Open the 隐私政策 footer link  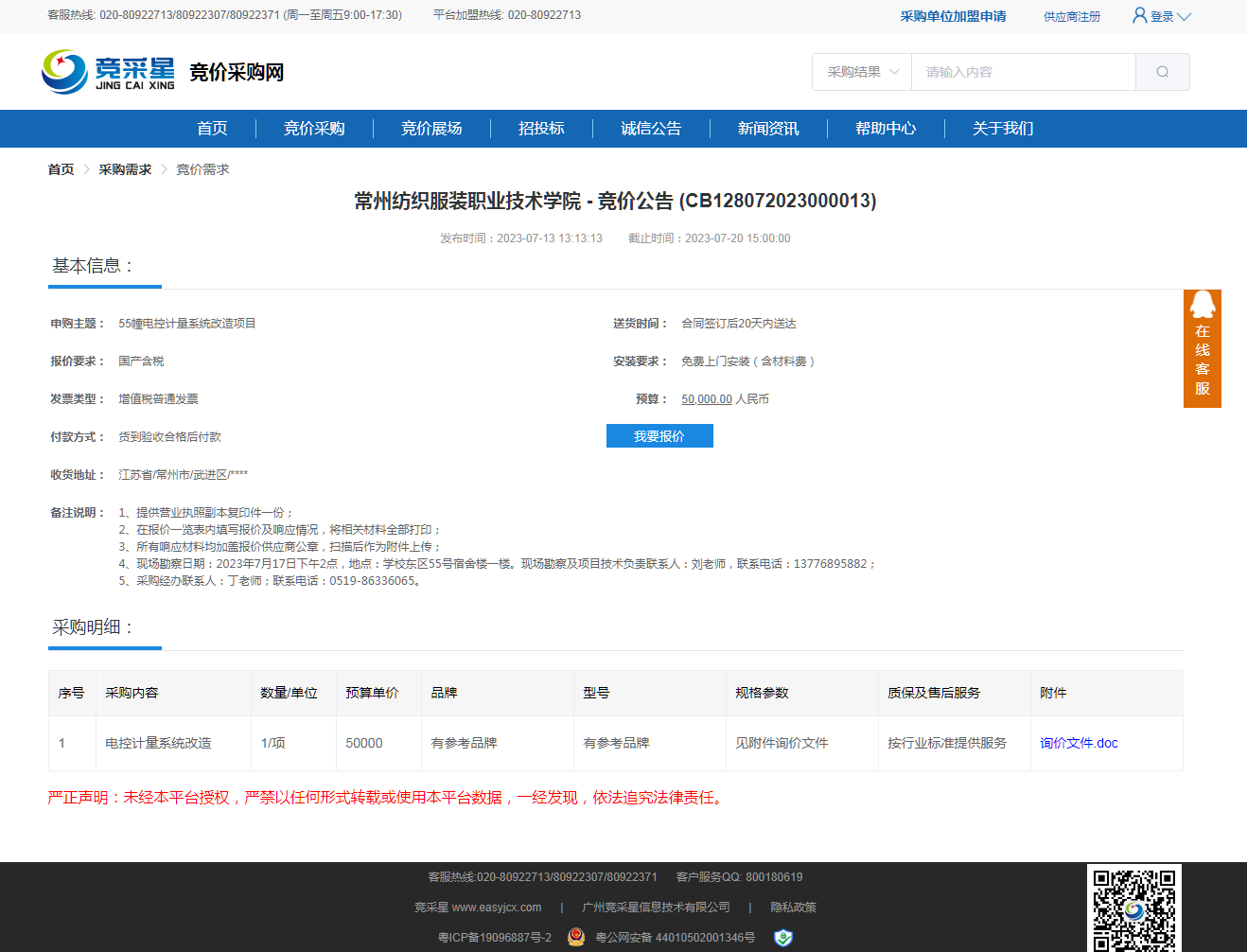pyautogui.click(x=793, y=907)
